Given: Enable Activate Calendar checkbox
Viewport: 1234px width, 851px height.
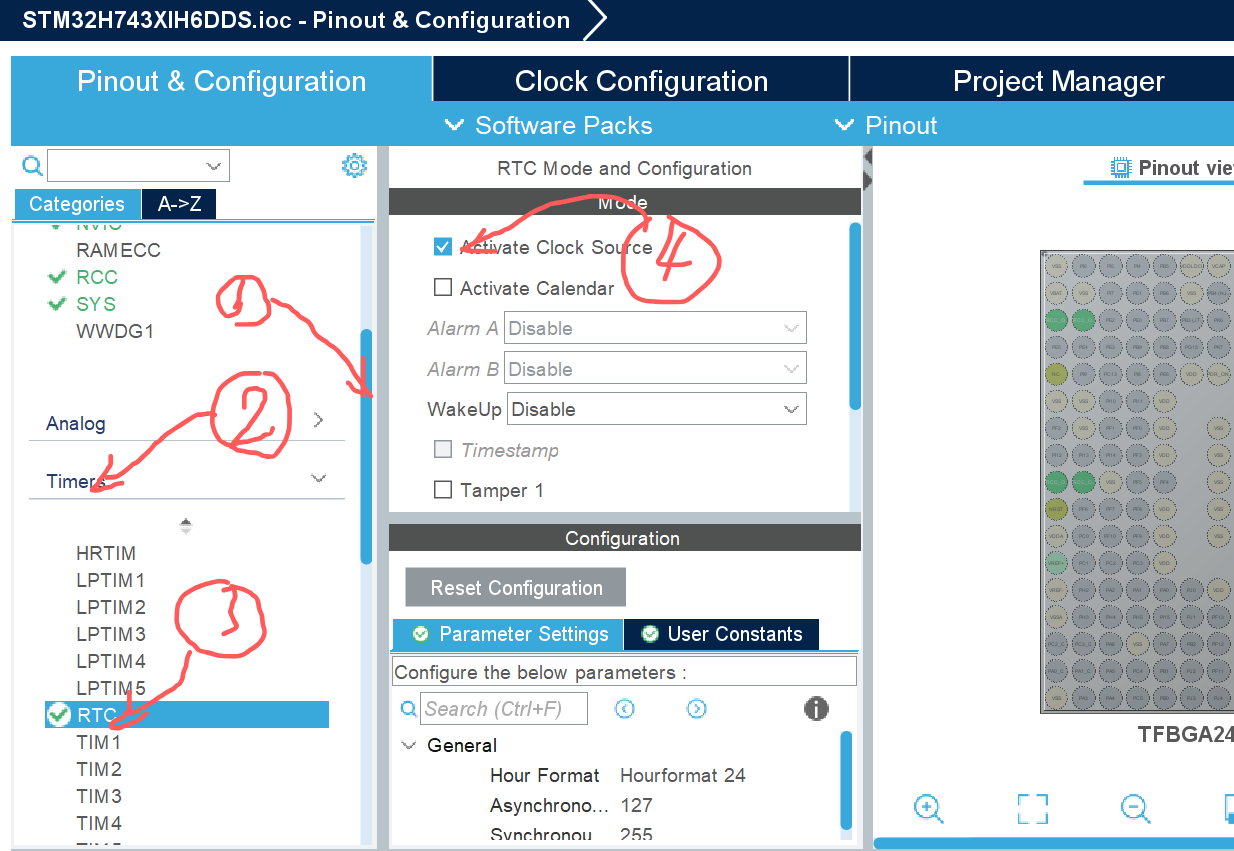Looking at the screenshot, I should (442, 288).
